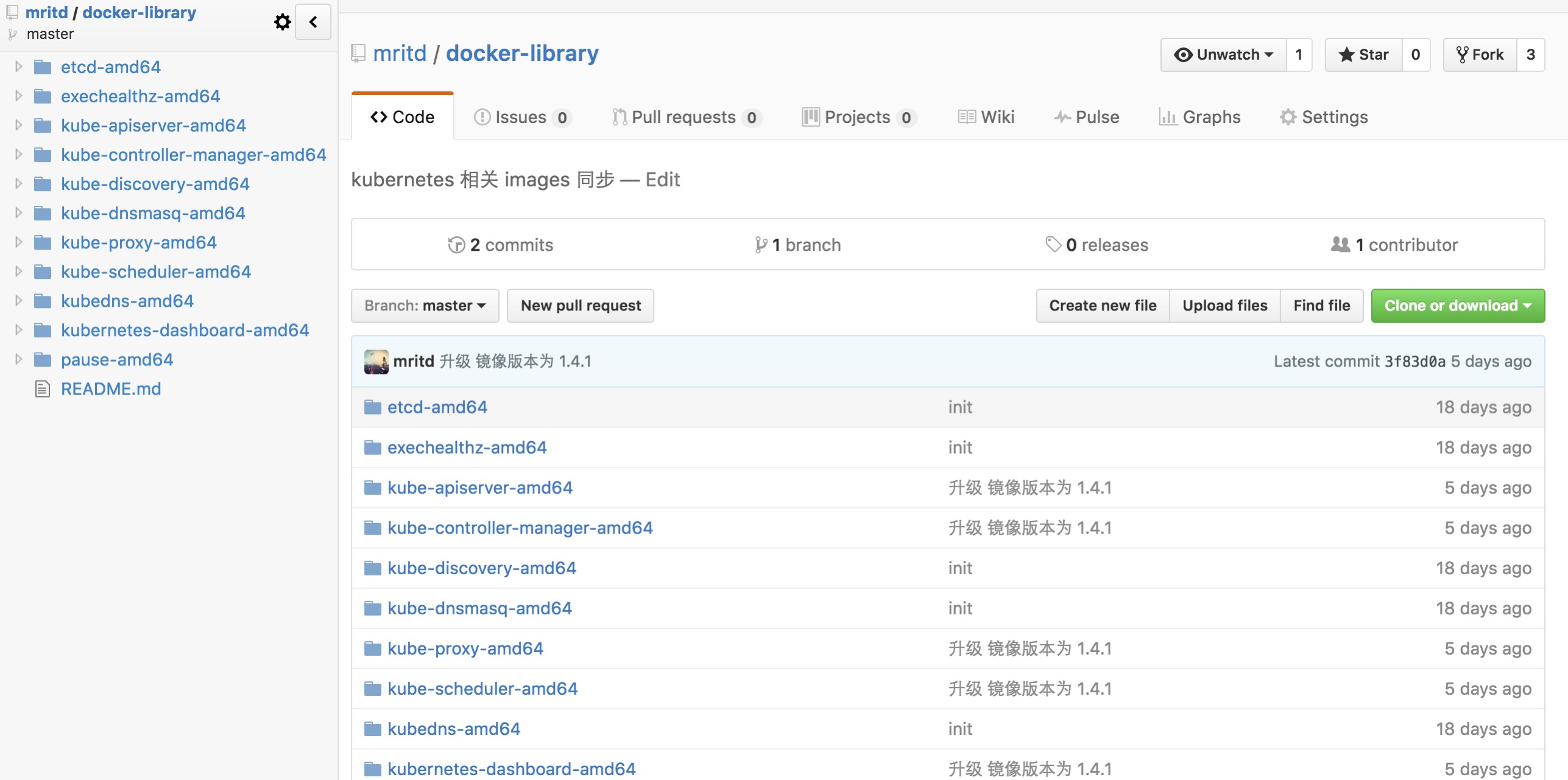Open kubernetes-dashboard-amd64 folder in the file list
This screenshot has width=1568, height=780.
pyautogui.click(x=512, y=769)
